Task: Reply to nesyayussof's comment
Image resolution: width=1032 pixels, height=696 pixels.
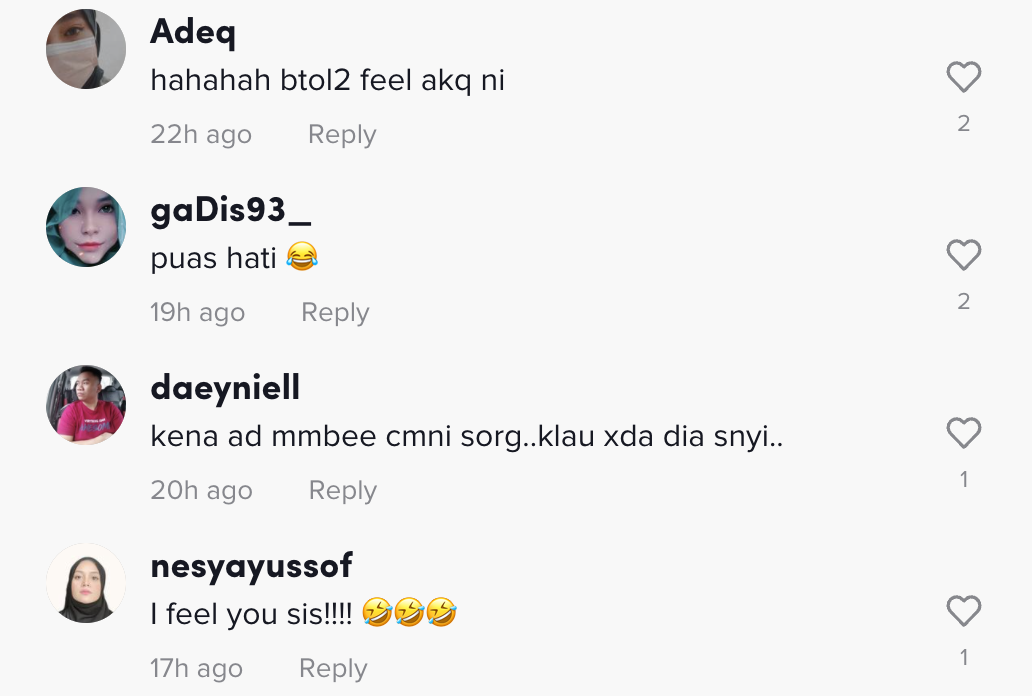Action: (333, 669)
